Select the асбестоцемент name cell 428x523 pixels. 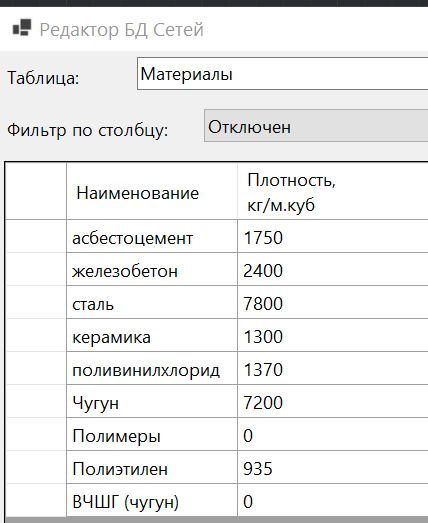pos(152,236)
